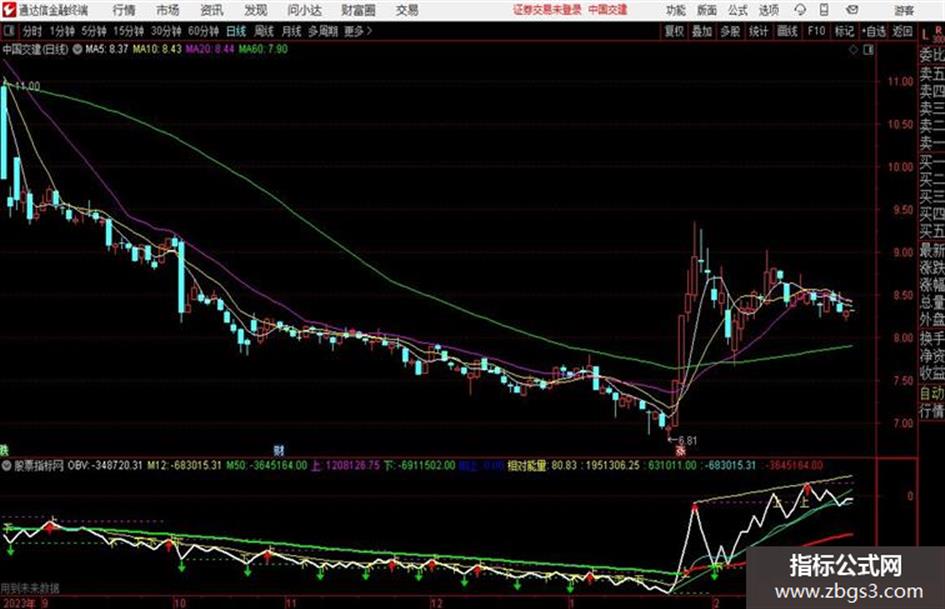This screenshot has height=609, width=945.
Task: Click the 游客 user account label
Action: pos(904,10)
